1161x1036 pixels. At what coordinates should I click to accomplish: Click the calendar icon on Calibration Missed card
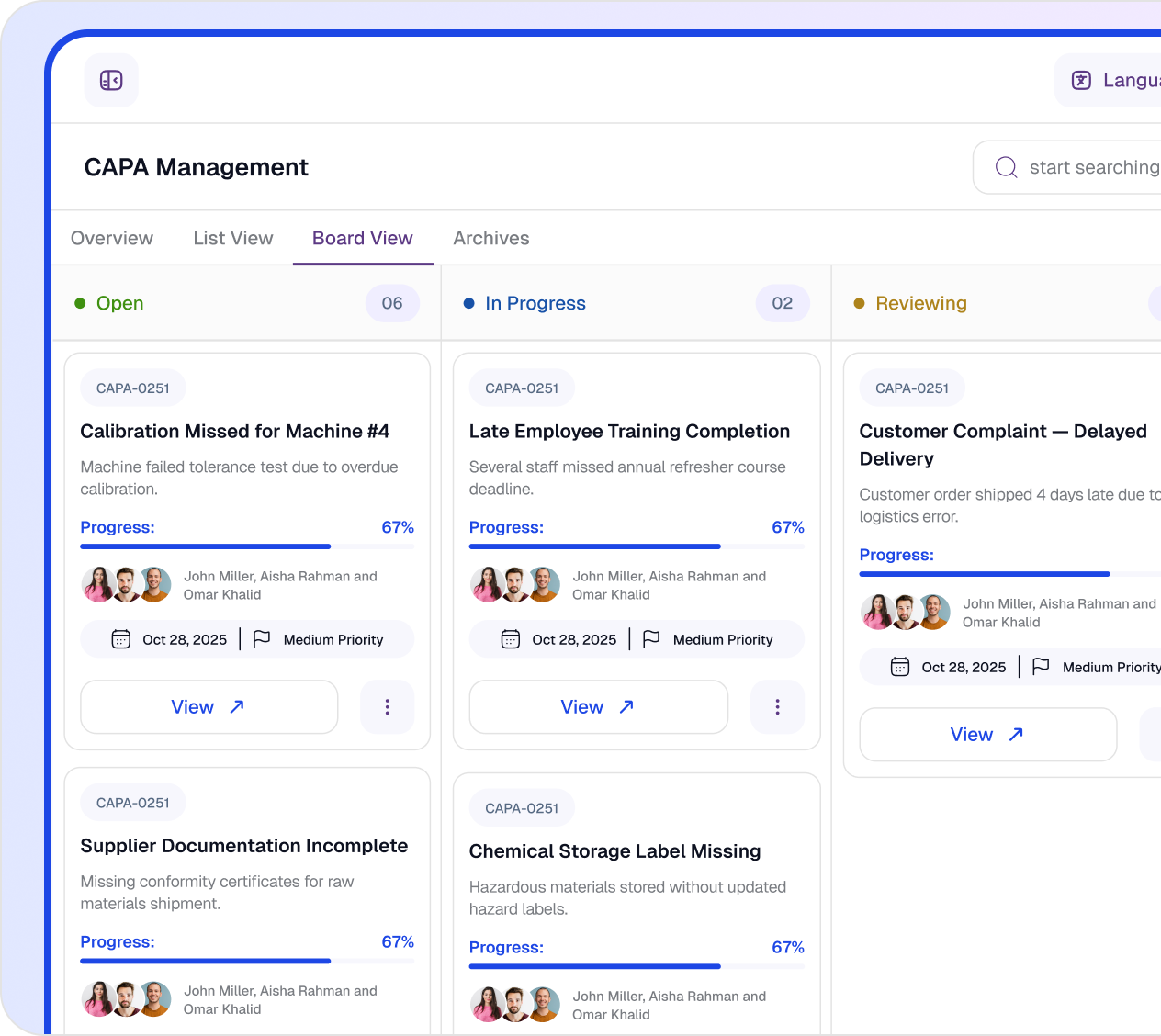click(x=120, y=639)
